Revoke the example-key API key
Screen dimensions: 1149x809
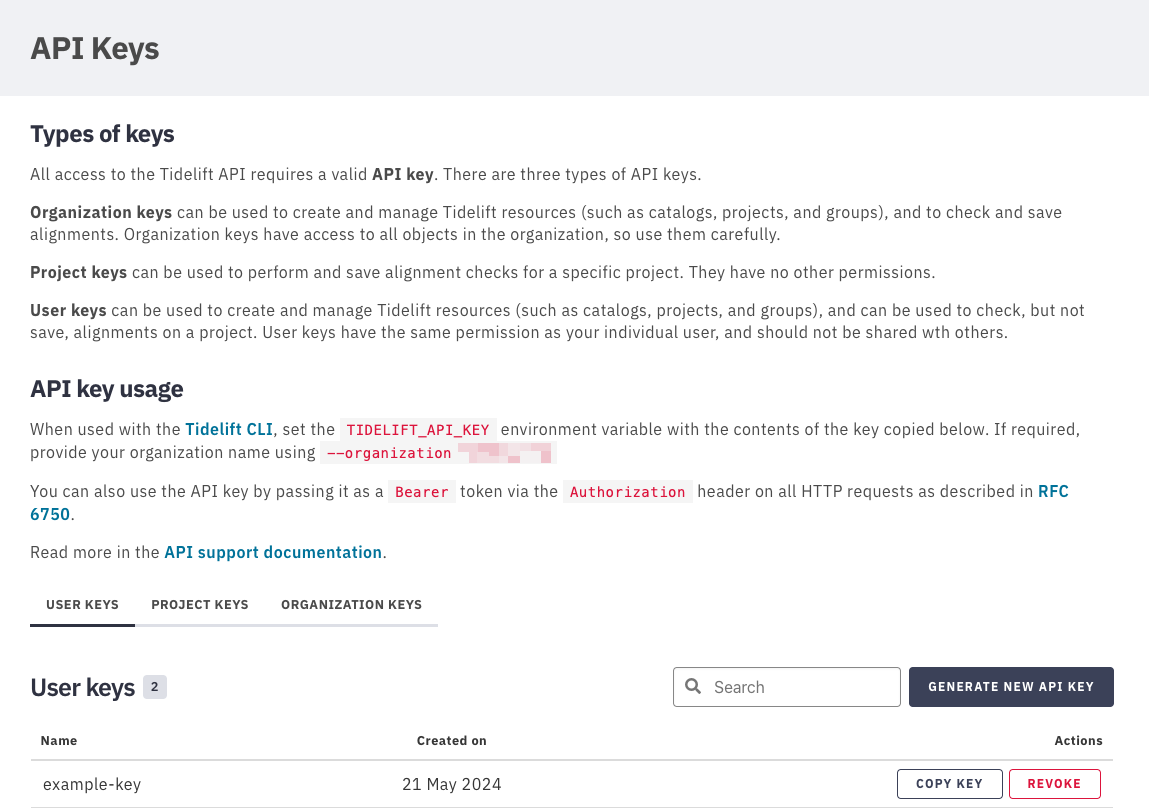coord(1054,784)
